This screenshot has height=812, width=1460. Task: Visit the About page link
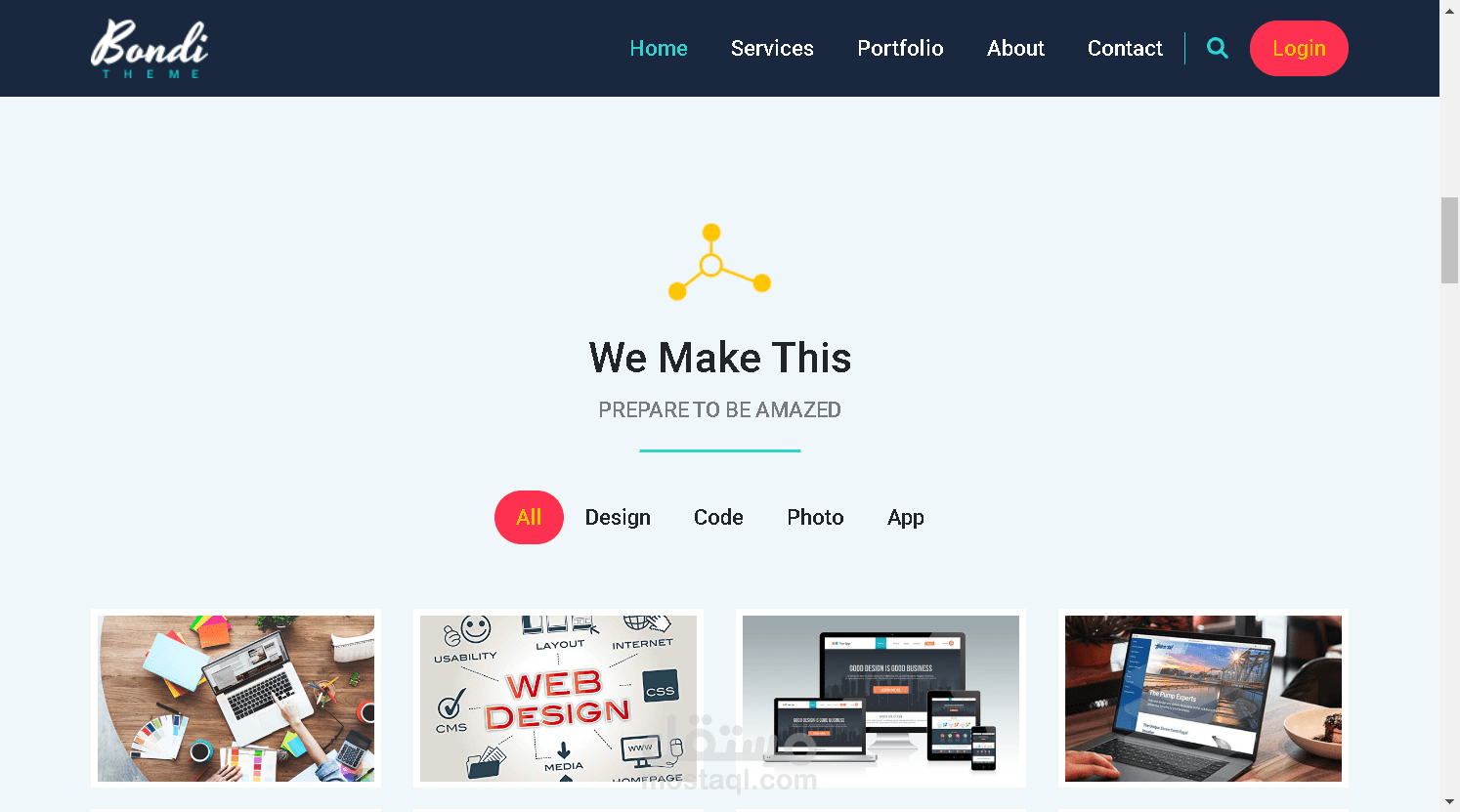click(1015, 48)
